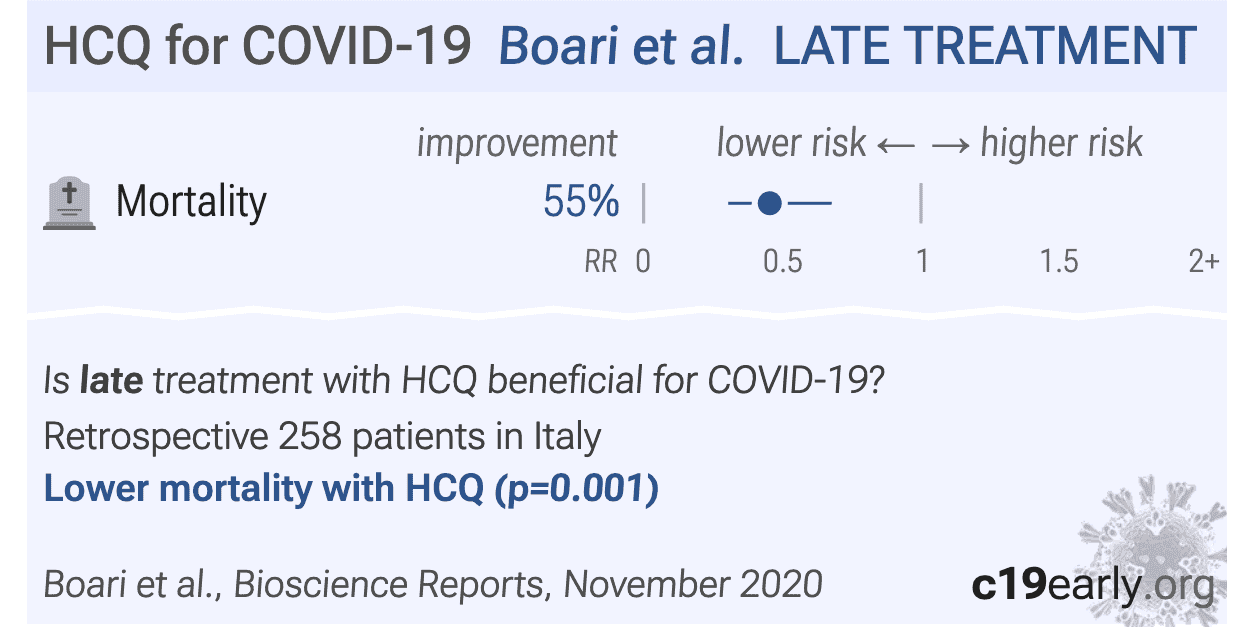1254x627 pixels.
Task: Open the c19early.org link
Action: (x=1093, y=583)
